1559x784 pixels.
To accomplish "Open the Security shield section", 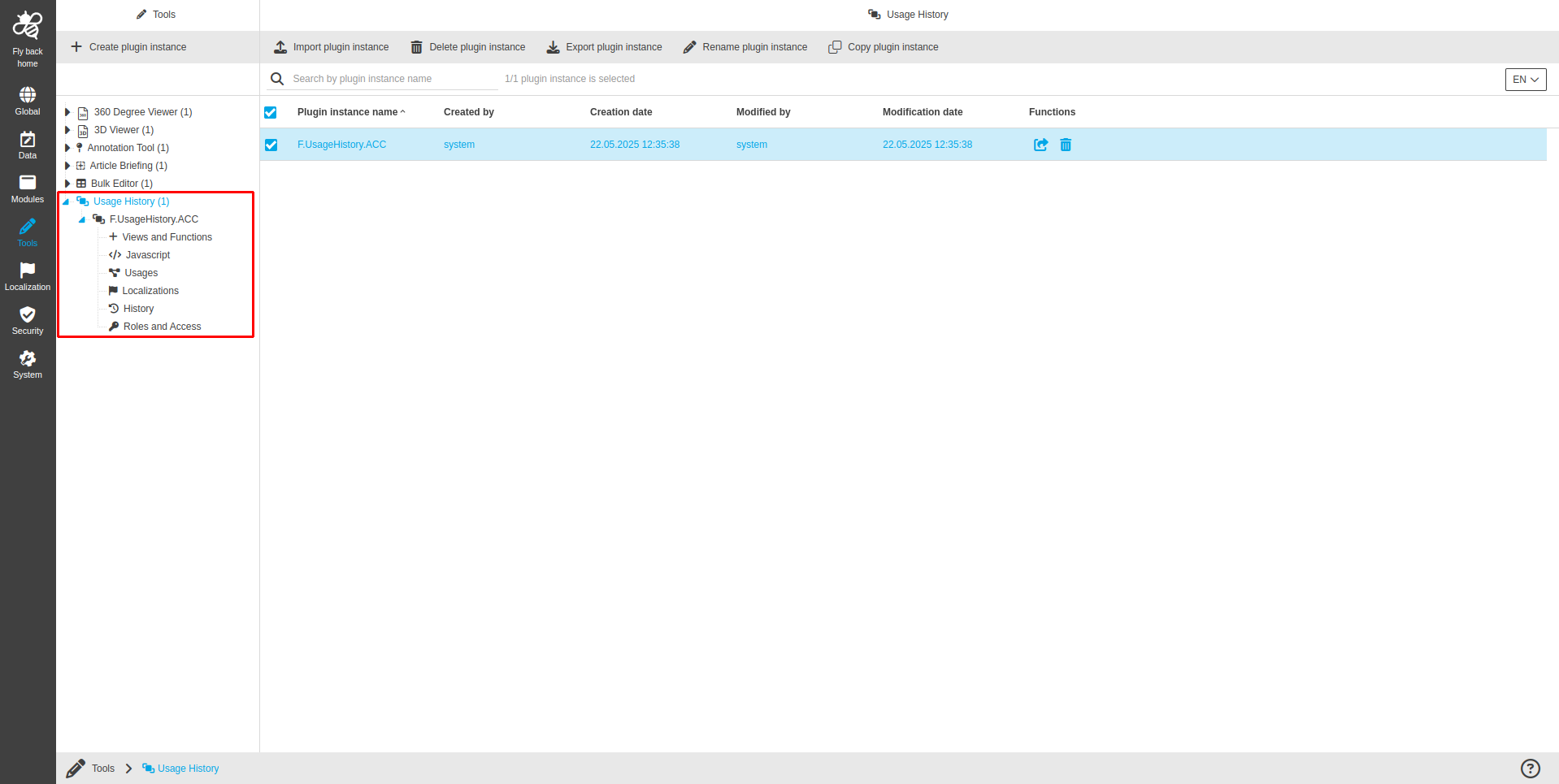I will pos(28,320).
